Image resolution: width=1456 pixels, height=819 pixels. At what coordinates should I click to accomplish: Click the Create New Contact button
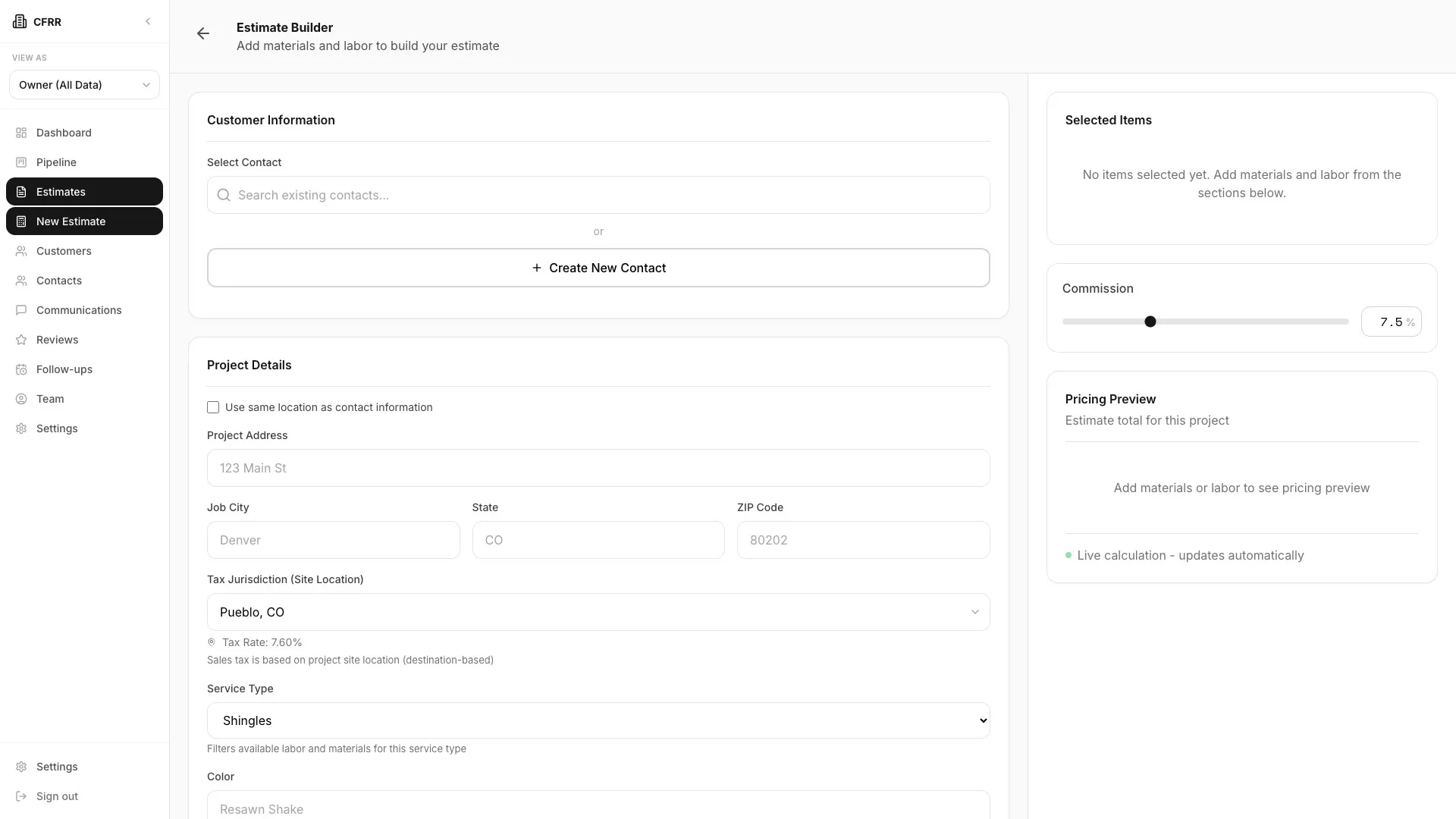coord(598,268)
